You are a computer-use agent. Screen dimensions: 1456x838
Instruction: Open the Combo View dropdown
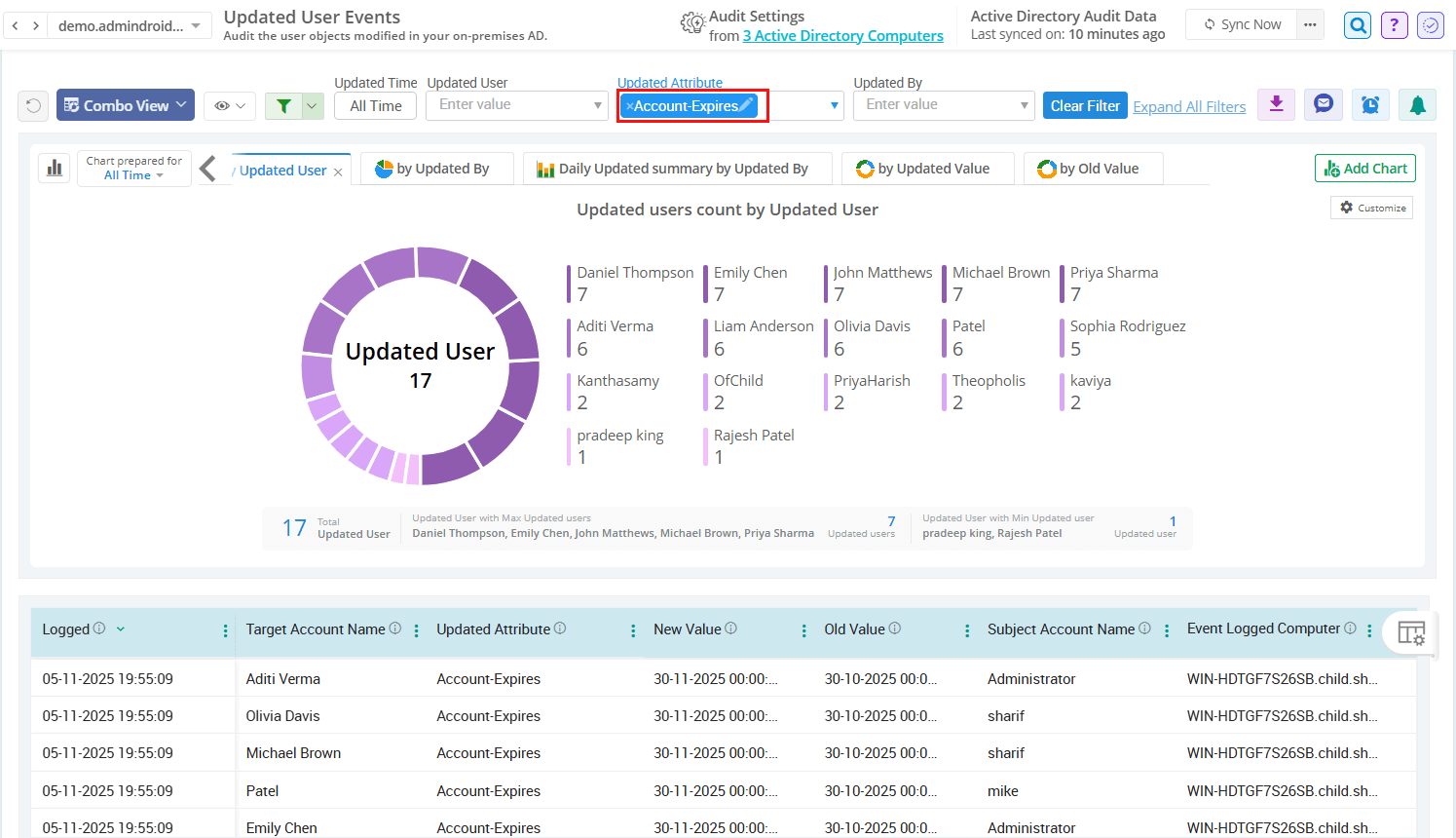coord(125,104)
